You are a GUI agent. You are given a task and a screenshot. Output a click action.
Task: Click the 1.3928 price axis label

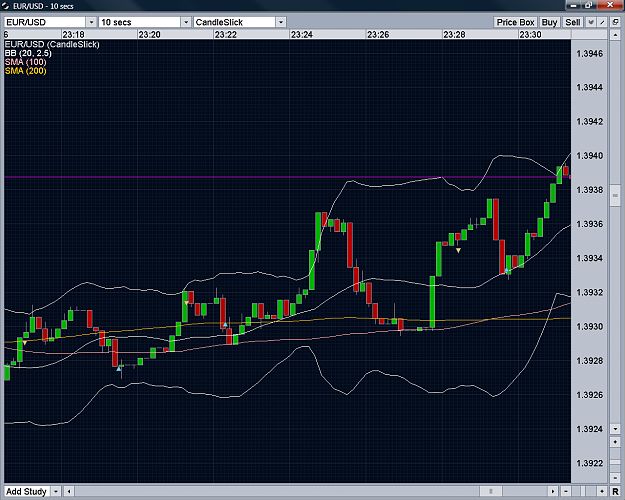coord(590,361)
